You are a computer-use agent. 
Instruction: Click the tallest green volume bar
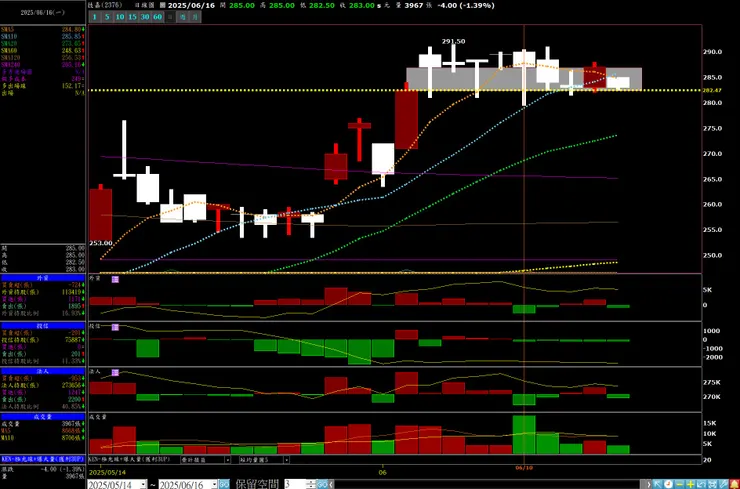[524, 435]
